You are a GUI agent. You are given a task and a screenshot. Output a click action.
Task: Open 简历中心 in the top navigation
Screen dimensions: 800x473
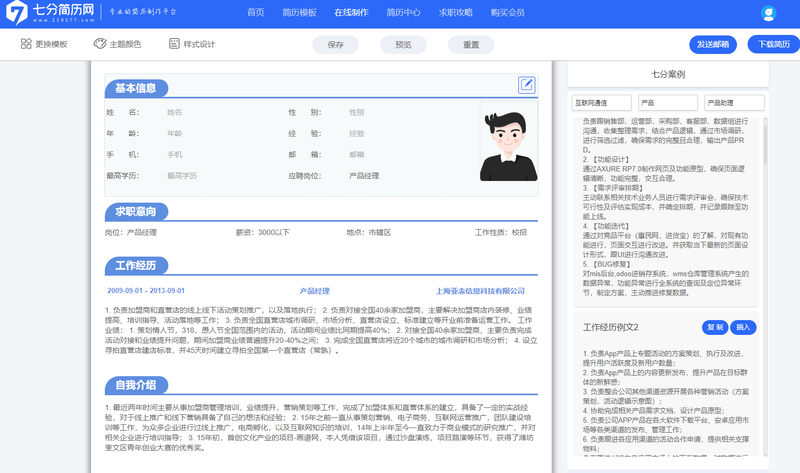click(x=404, y=13)
